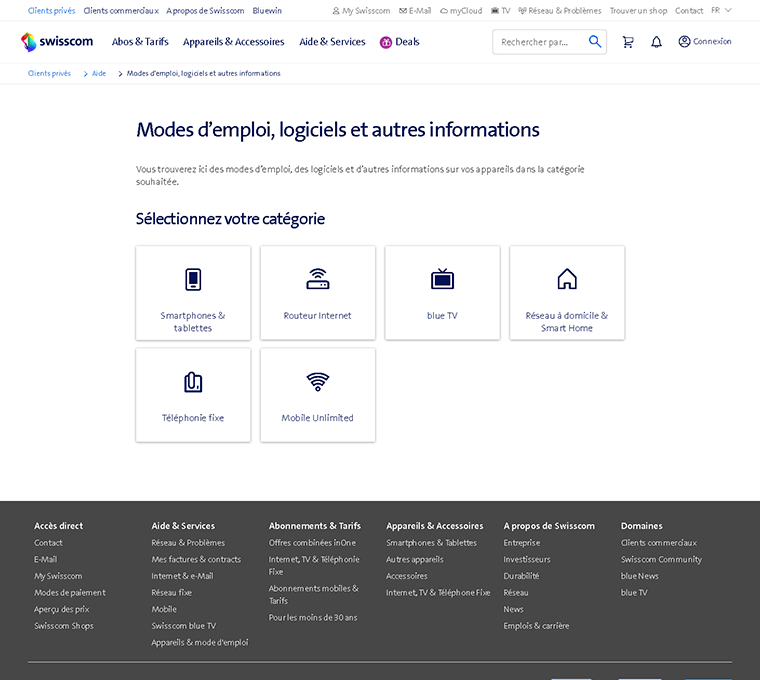Screen dimensions: 760x680
Task: Click the Connexion user icon
Action: [x=684, y=42]
